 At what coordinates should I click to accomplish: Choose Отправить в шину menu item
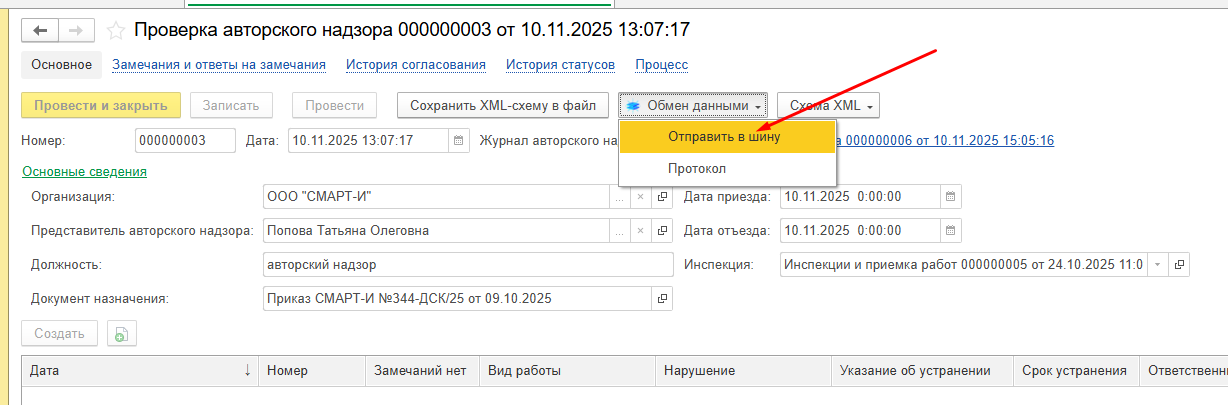[x=725, y=137]
